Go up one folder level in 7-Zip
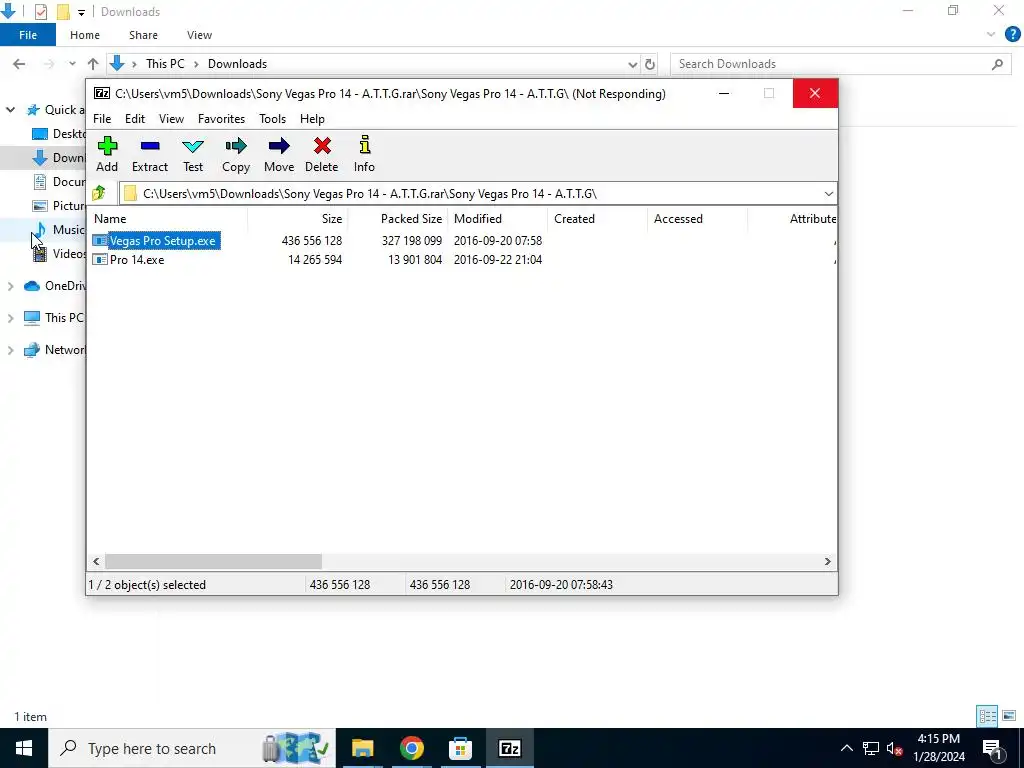Image resolution: width=1024 pixels, height=768 pixels. tap(99, 193)
